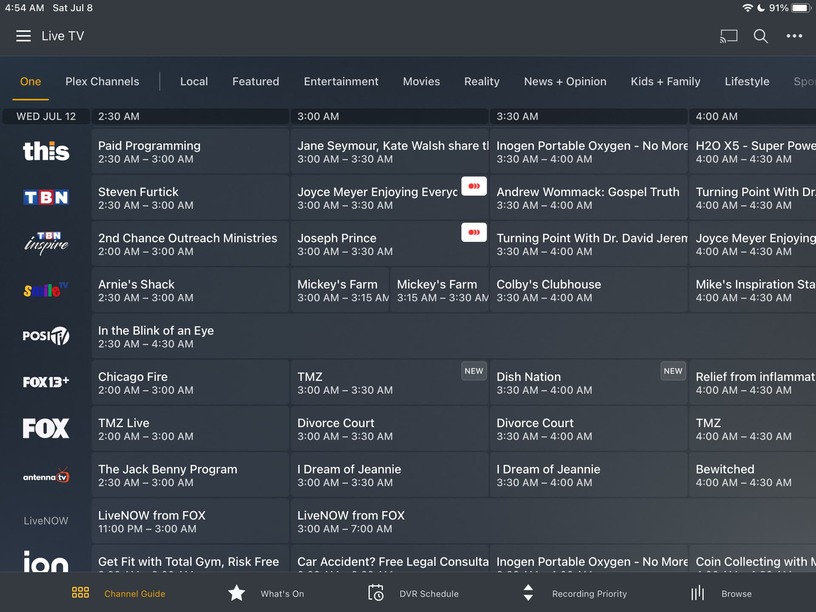The height and width of the screenshot is (612, 816).
Task: Tap the Browse bars icon
Action: (697, 593)
